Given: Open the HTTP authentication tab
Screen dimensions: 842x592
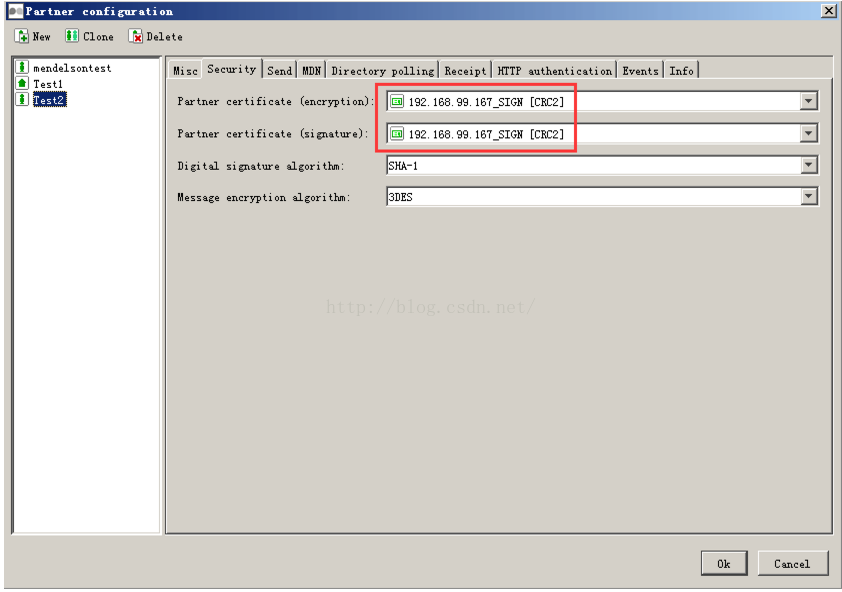Looking at the screenshot, I should 554,70.
